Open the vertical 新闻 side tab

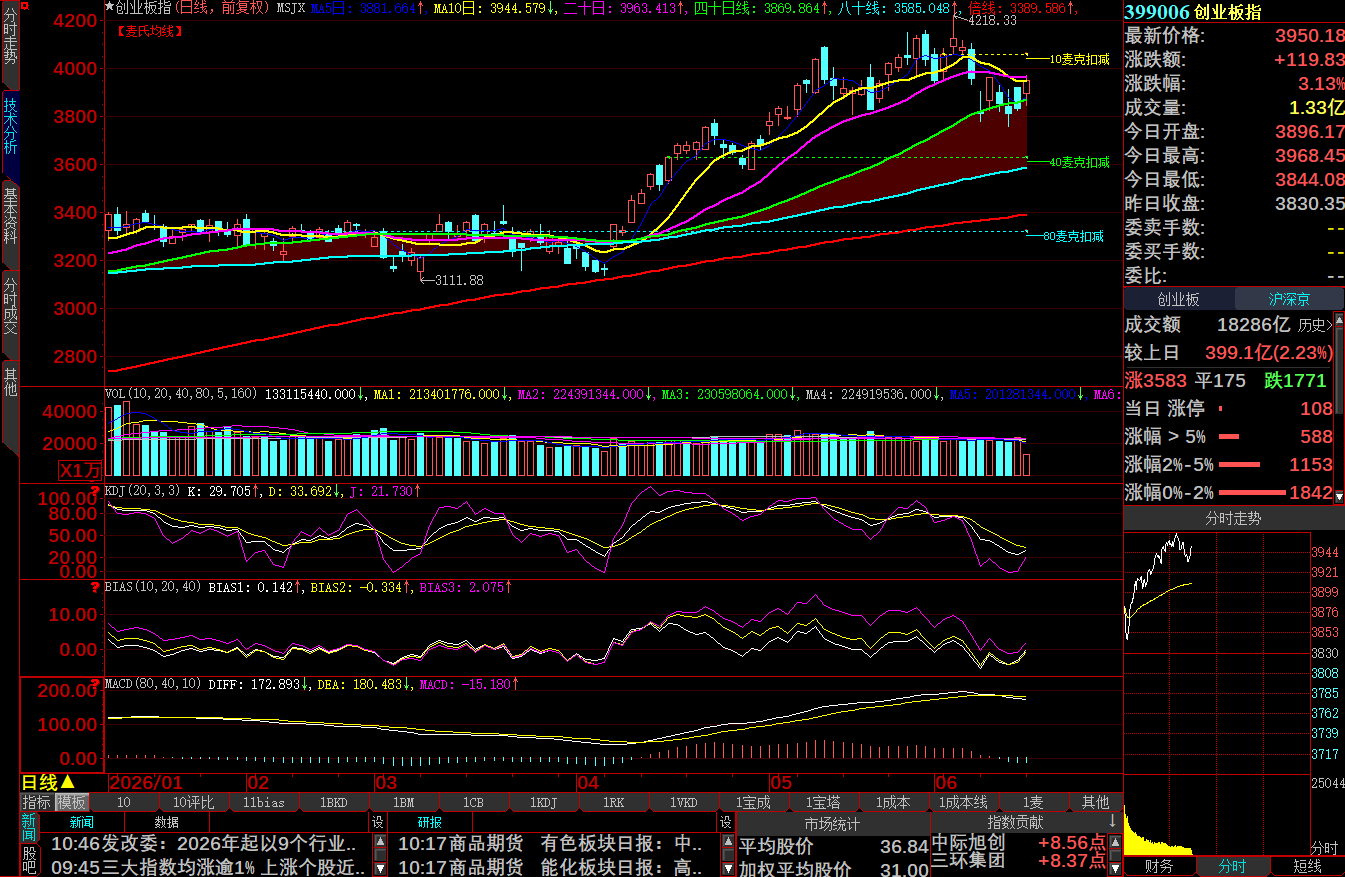point(29,828)
